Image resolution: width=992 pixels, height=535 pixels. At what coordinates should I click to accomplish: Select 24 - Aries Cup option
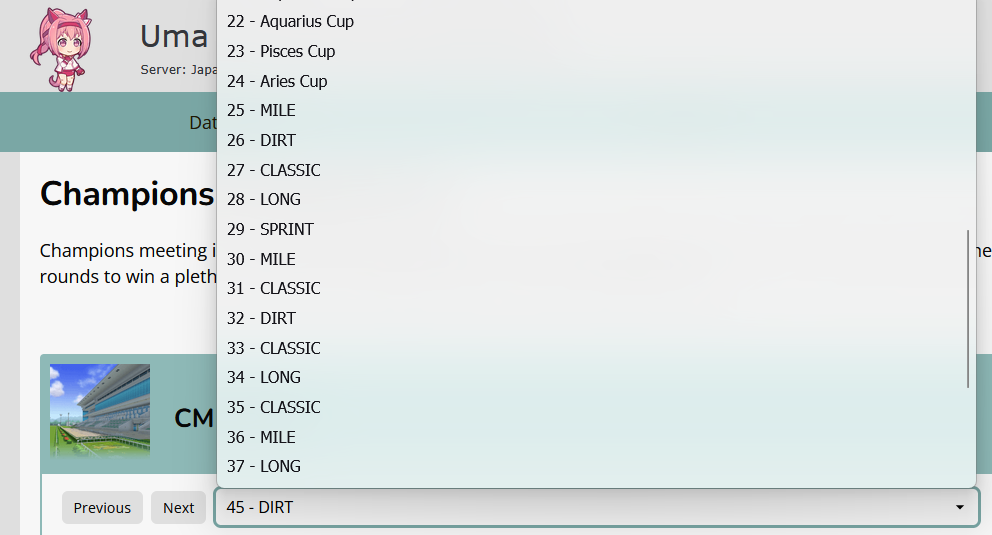pyautogui.click(x=596, y=81)
